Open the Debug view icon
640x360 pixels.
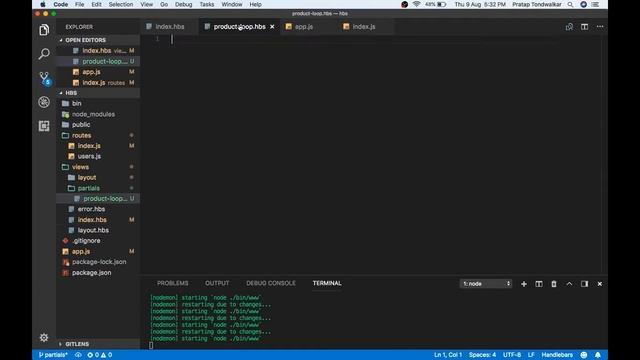pos(44,102)
